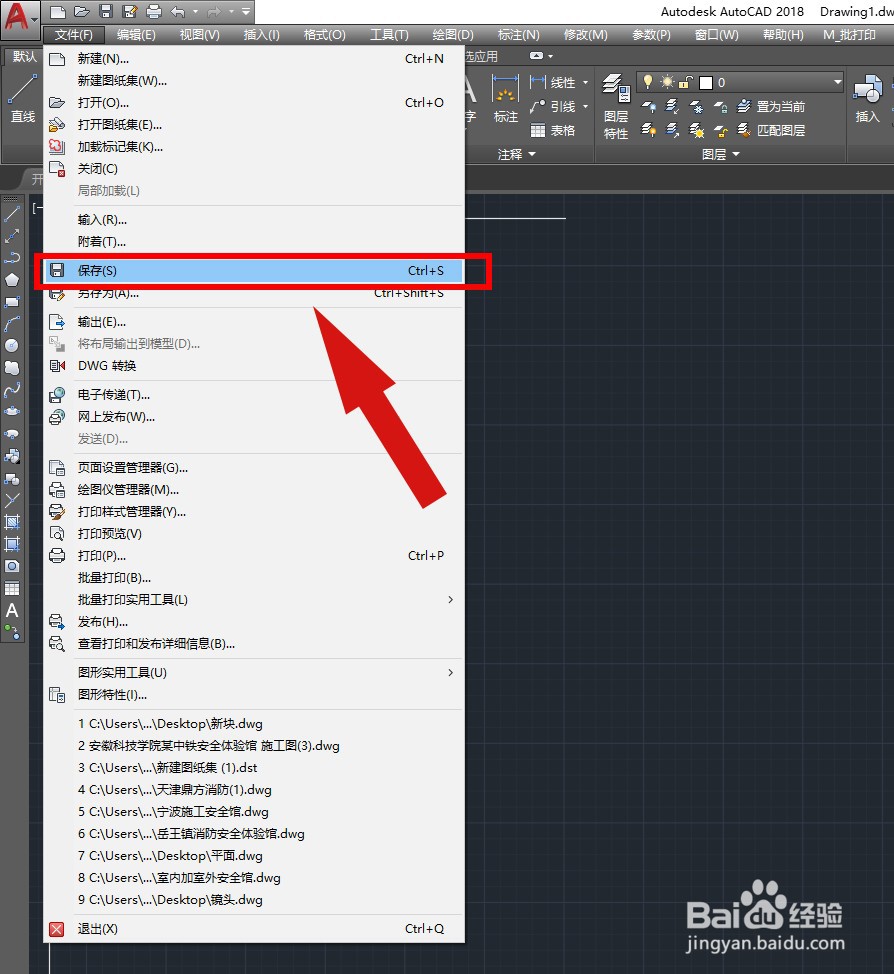894x974 pixels.
Task: Choose 打印(P)... menu entry
Action: [x=253, y=555]
